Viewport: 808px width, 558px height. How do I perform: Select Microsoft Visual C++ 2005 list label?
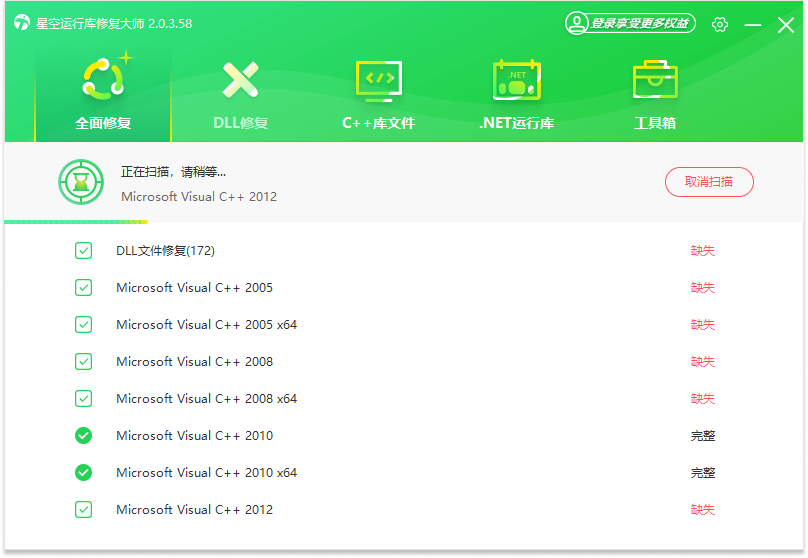coord(194,288)
